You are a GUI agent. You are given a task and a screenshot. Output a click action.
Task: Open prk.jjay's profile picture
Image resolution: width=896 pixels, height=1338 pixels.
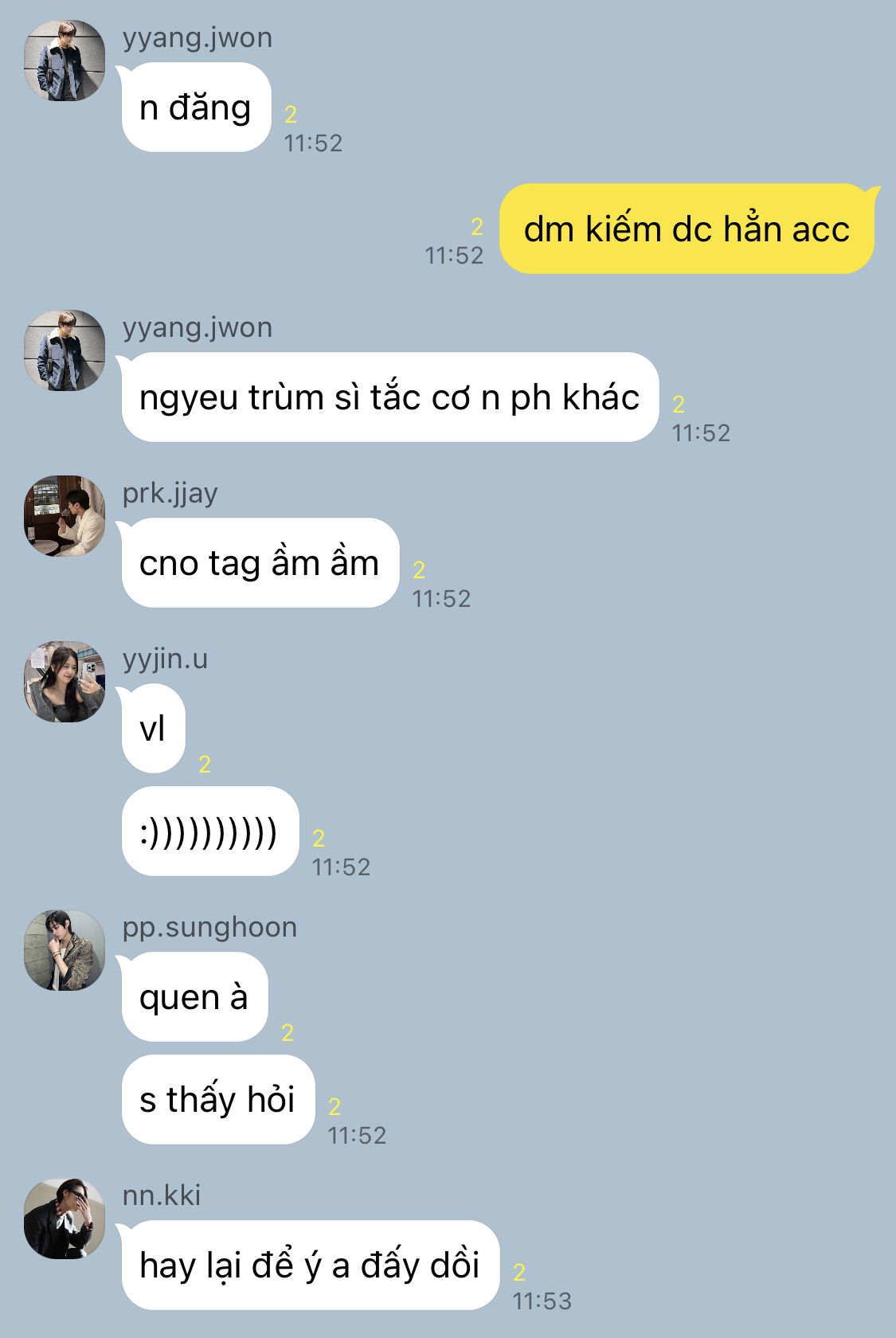(x=65, y=516)
